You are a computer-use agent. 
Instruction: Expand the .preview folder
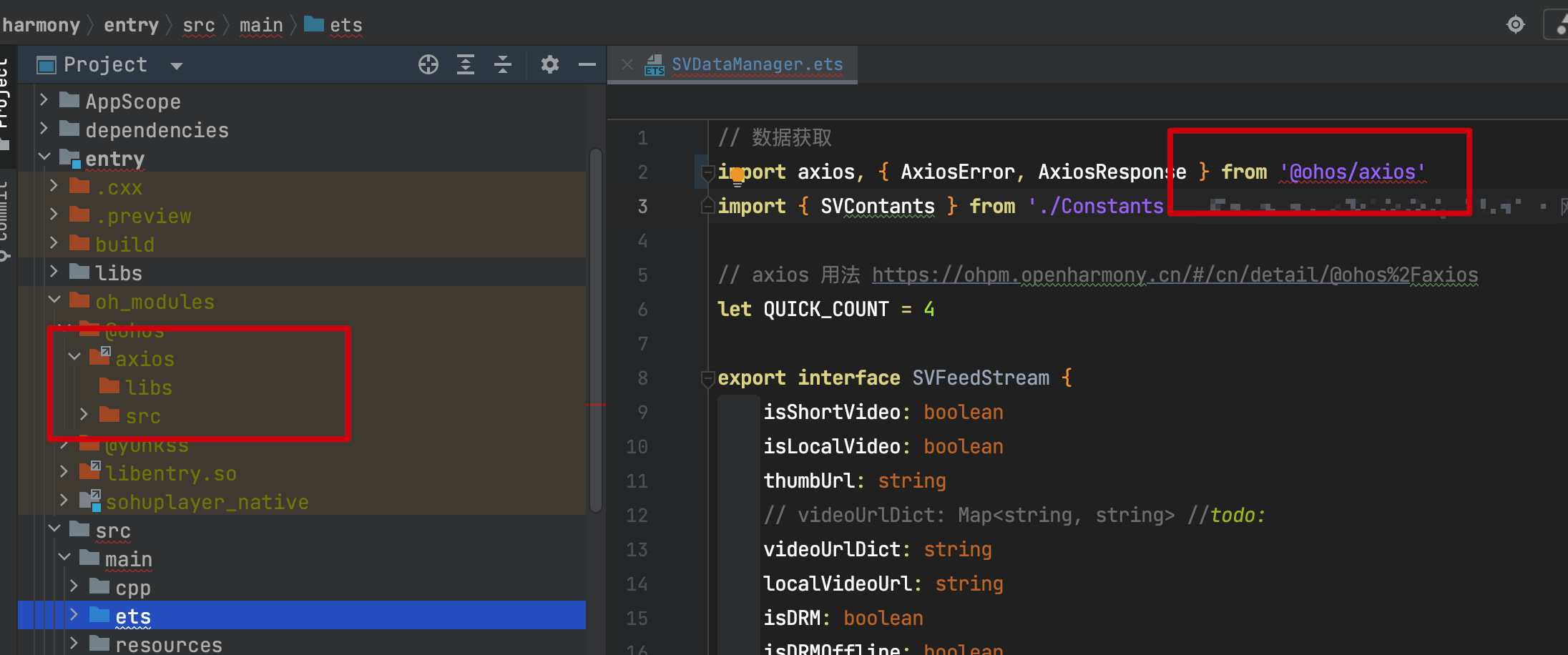(x=54, y=215)
